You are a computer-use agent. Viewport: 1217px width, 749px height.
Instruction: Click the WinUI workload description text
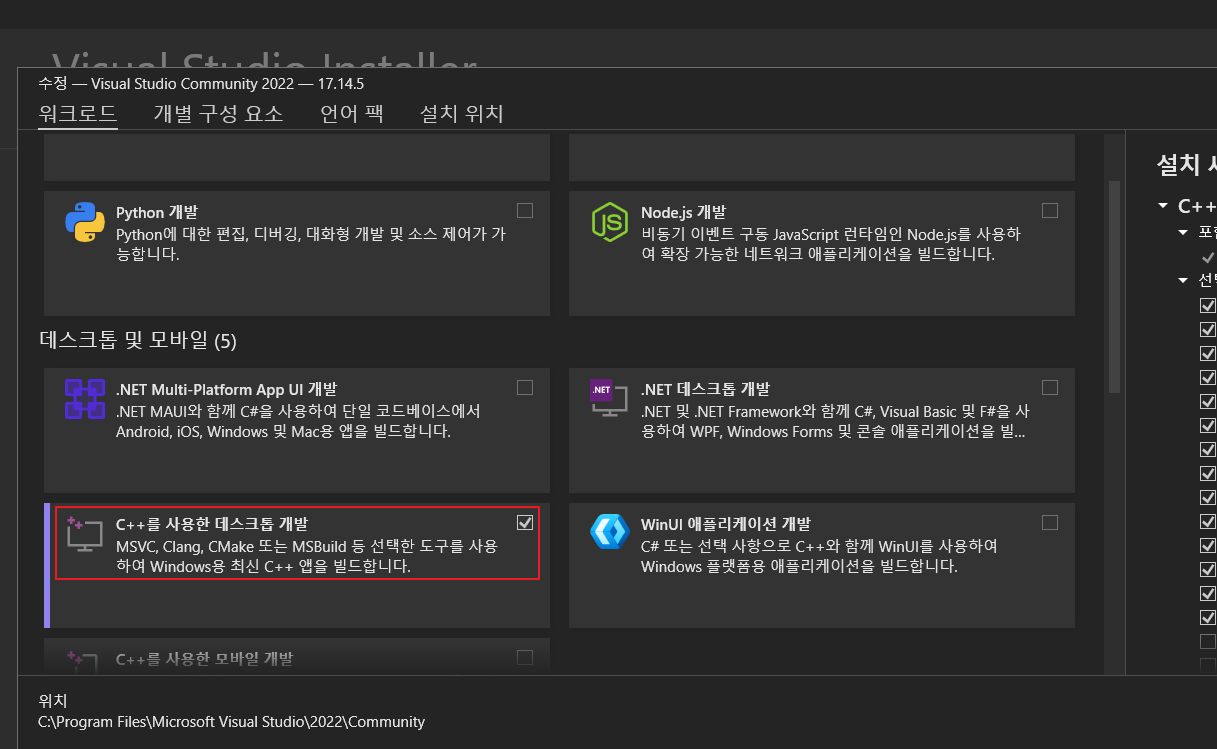[x=819, y=557]
